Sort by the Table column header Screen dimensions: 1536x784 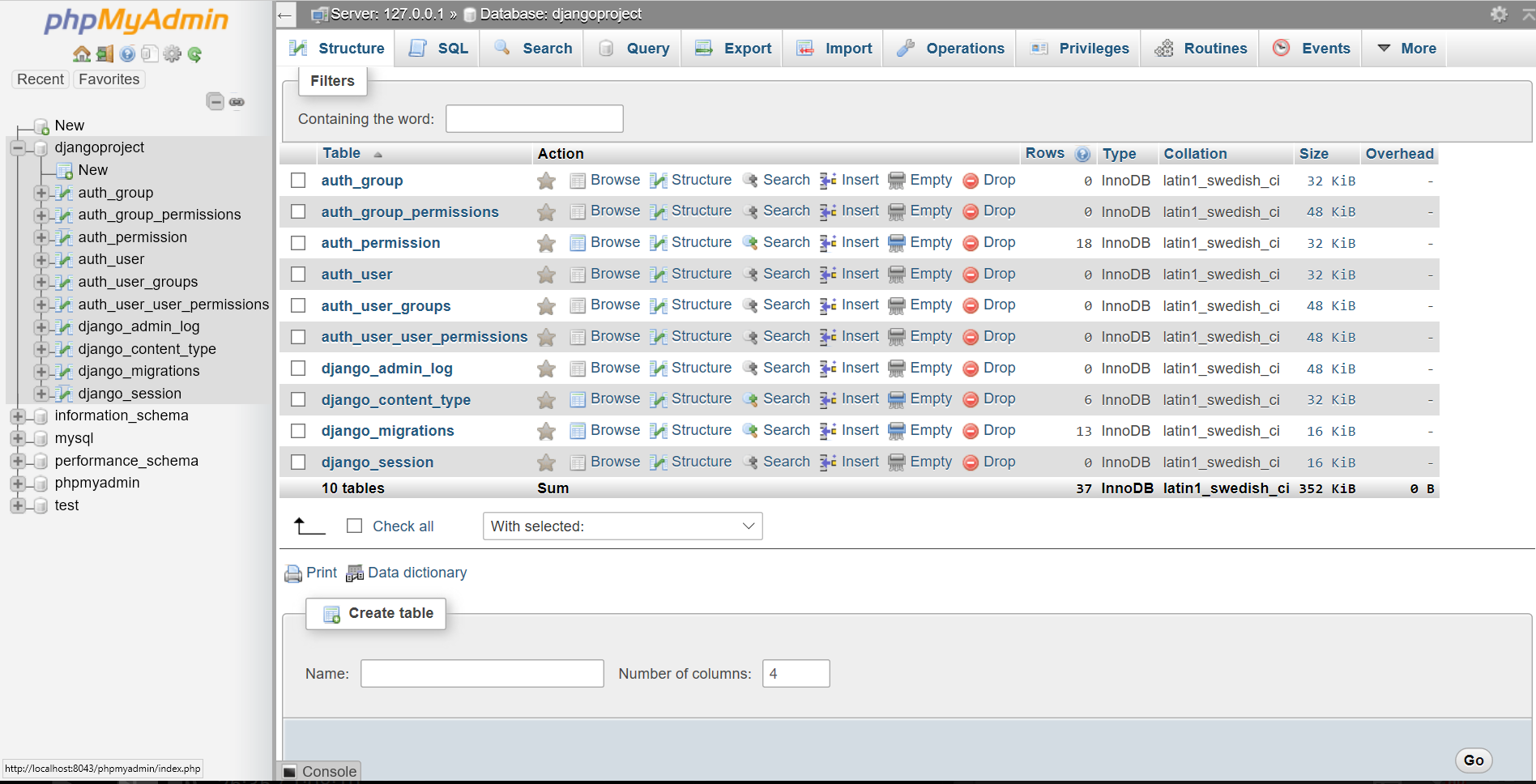[x=342, y=153]
